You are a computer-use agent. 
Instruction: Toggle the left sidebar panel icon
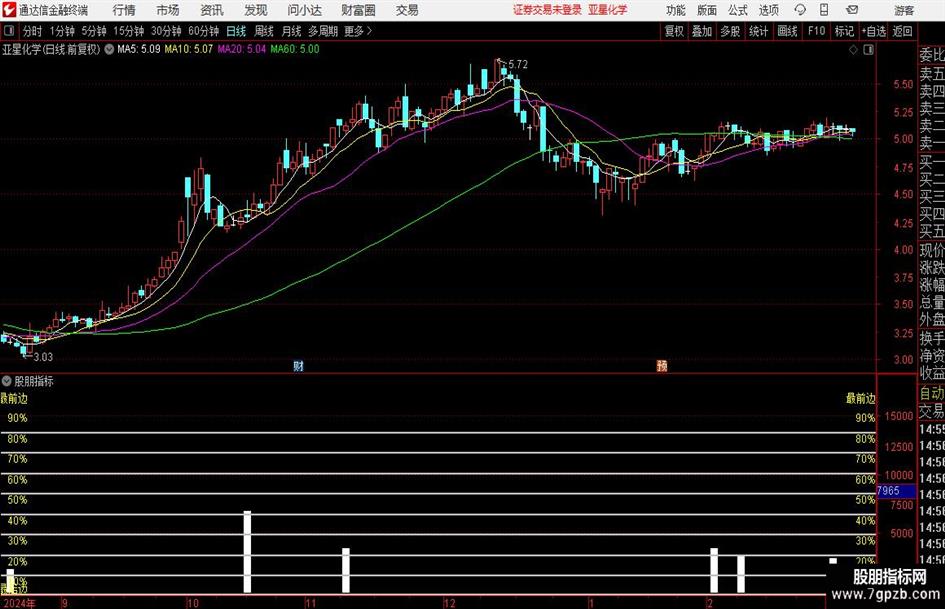(8, 31)
